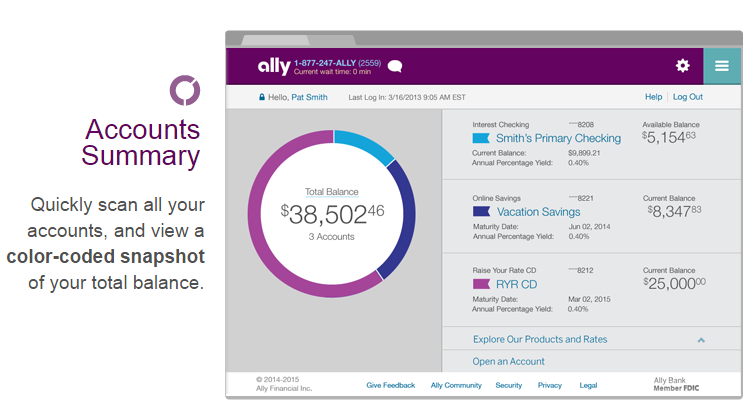Select the light blue Primary Checking flag
The height and width of the screenshot is (412, 751).
481,138
